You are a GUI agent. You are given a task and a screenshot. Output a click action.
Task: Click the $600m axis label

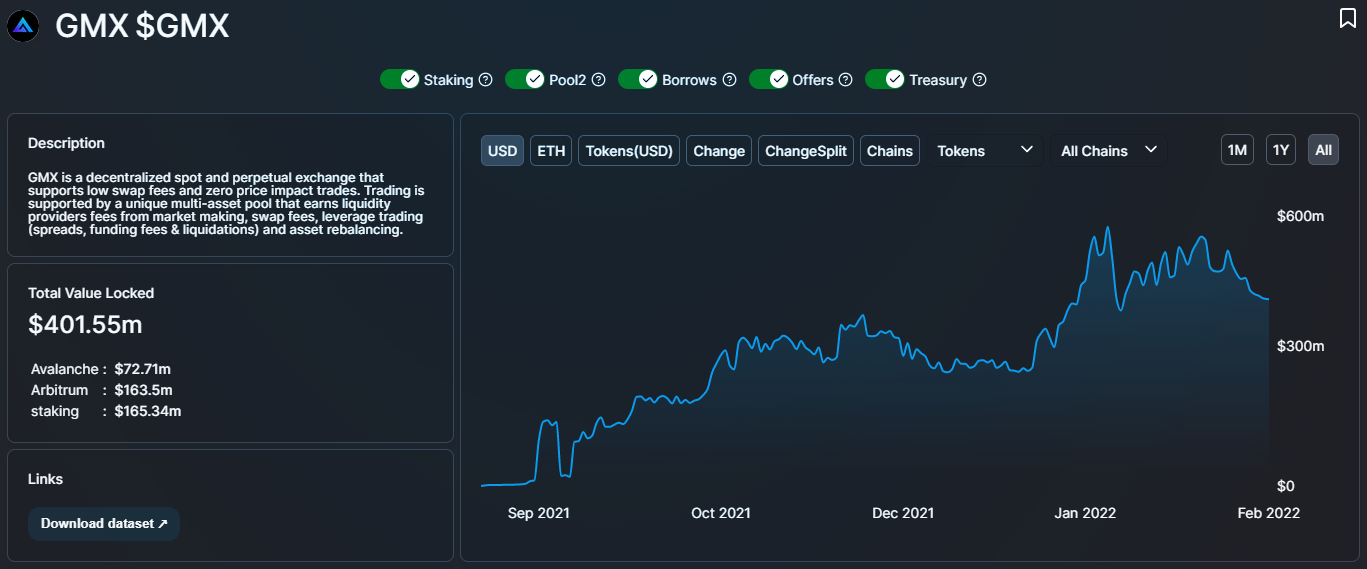[1300, 216]
